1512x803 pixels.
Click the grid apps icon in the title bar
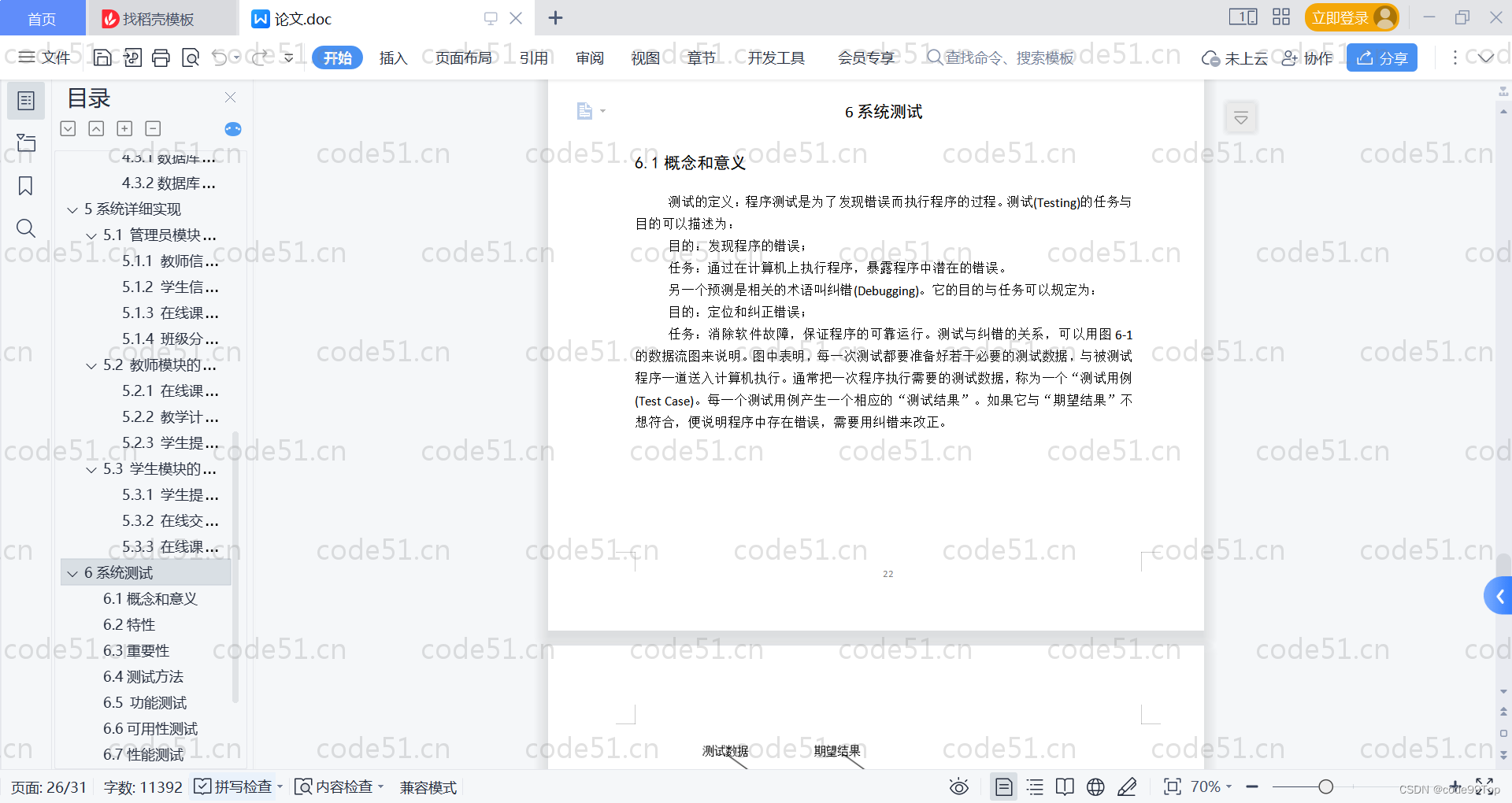pos(1281,17)
